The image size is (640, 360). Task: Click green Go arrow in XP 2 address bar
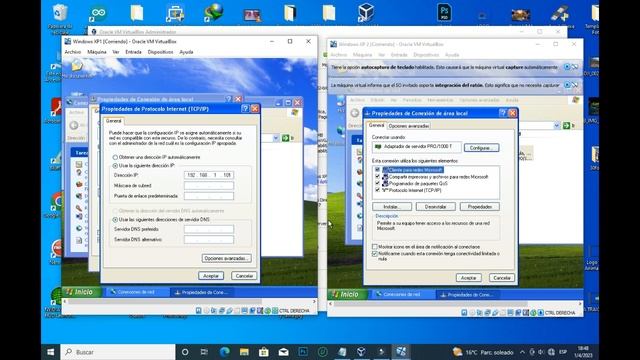click(x=566, y=126)
